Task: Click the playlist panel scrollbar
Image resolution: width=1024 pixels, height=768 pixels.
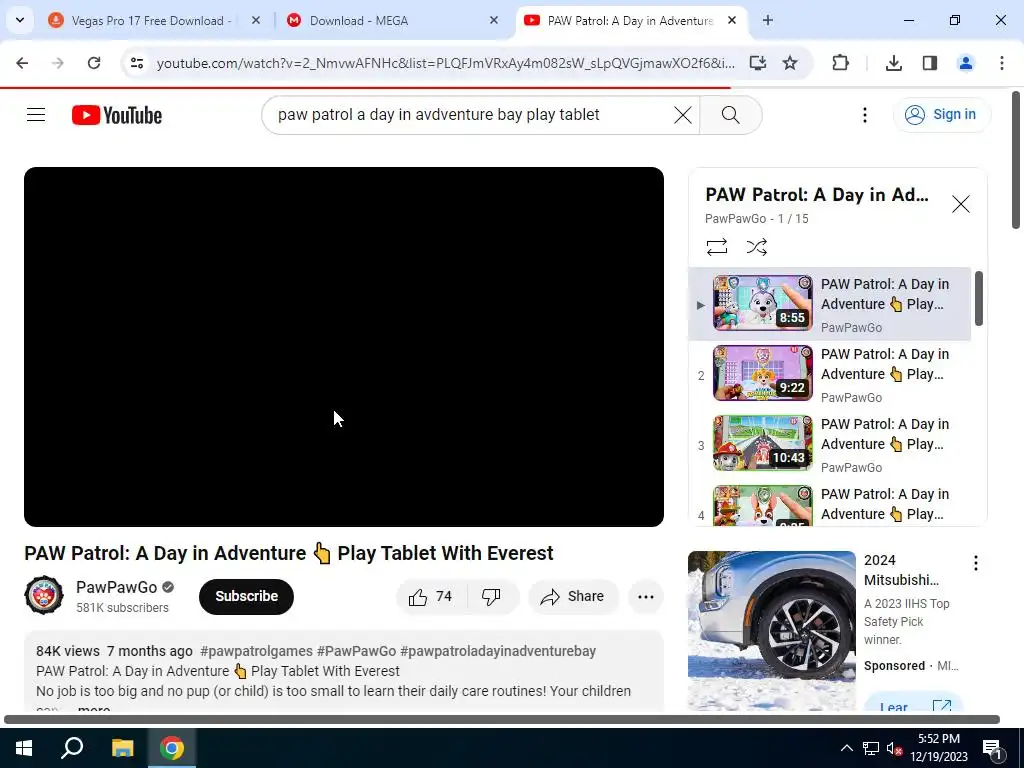Action: (978, 298)
